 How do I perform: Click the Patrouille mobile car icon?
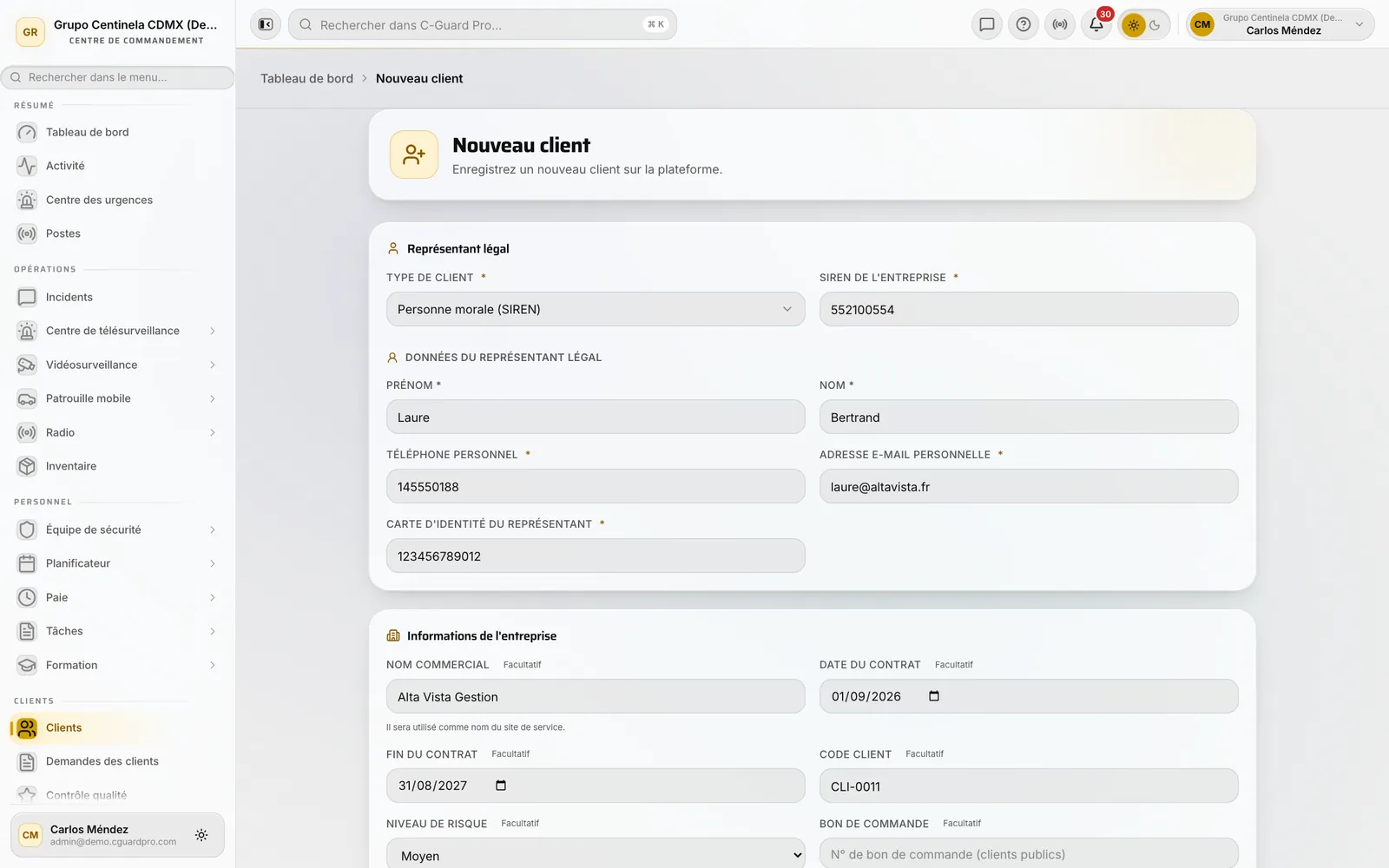(27, 398)
